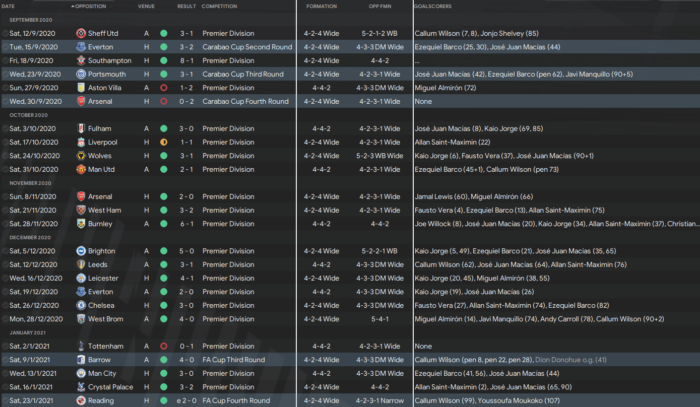This screenshot has width=700, height=407.
Task: Click the e 2 - 0 result against Reading
Action: 187,401
